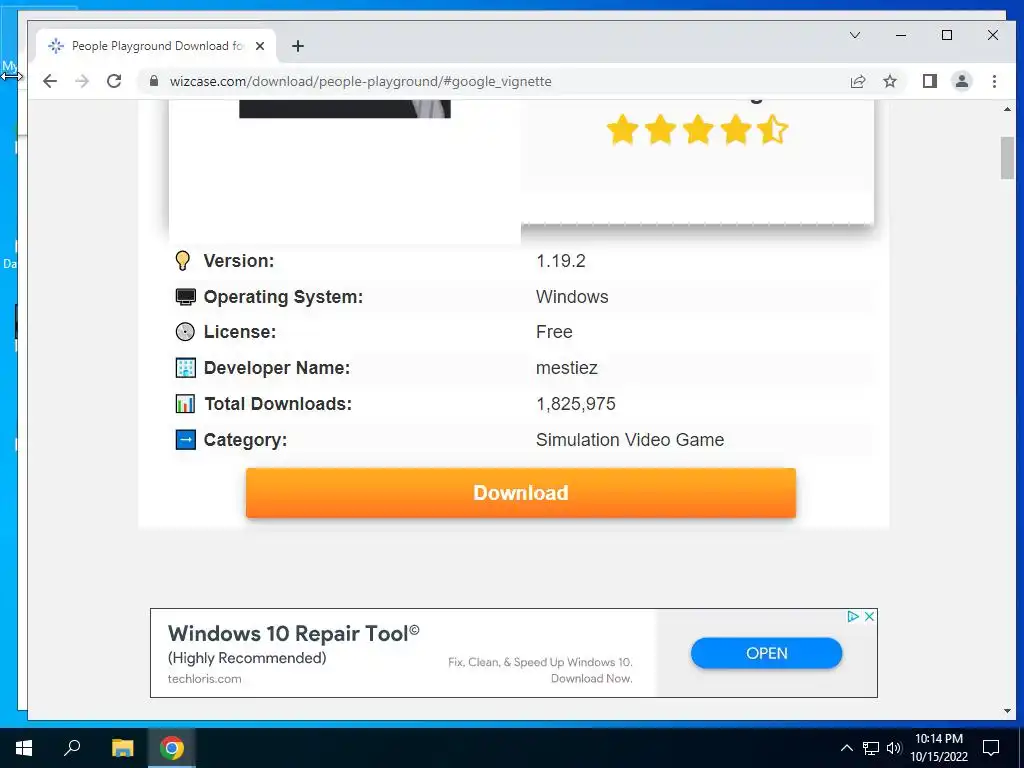Screen dimensions: 1024x768
Task: Click the five-star rating display
Action: coord(697,129)
